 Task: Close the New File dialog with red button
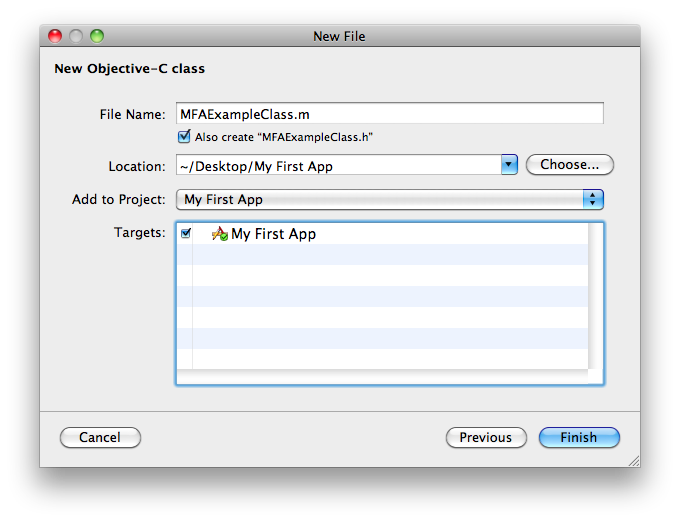pyautogui.click(x=57, y=36)
